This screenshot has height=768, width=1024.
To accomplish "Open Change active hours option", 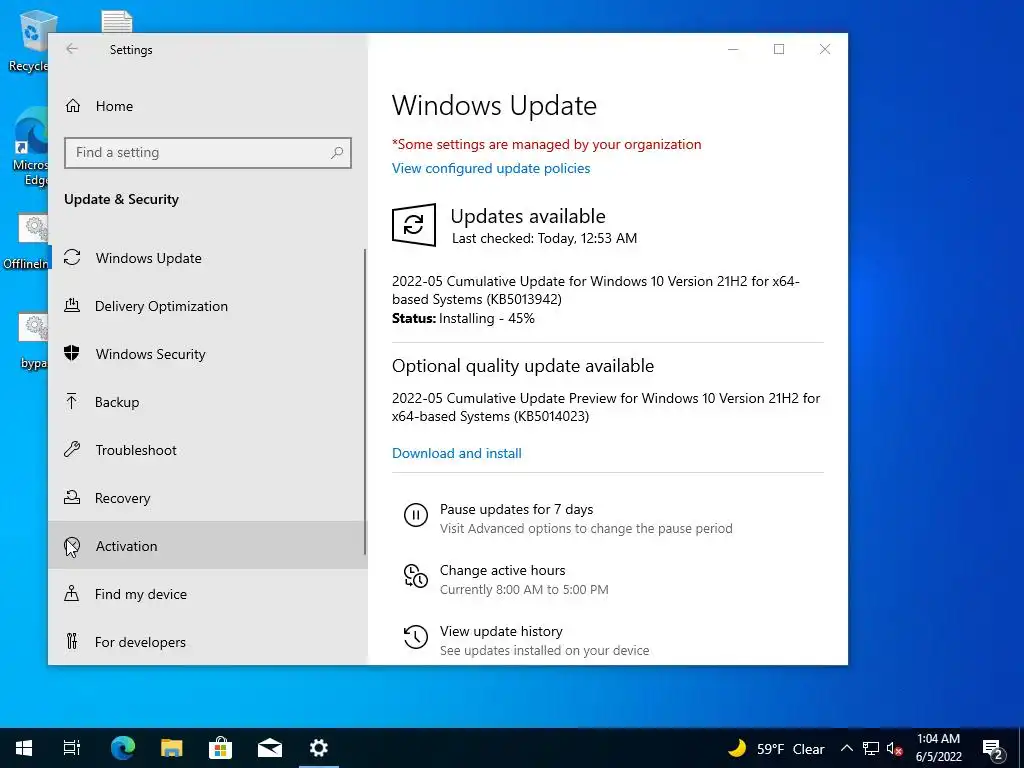I will click(503, 570).
